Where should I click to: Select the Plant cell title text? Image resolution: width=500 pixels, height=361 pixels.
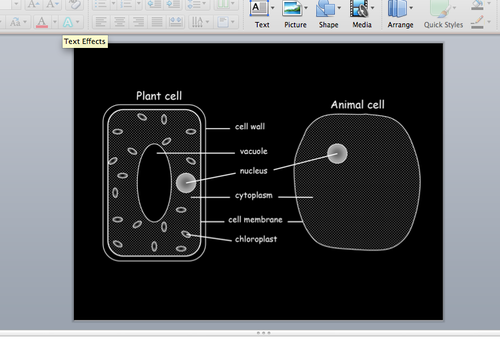point(159,96)
